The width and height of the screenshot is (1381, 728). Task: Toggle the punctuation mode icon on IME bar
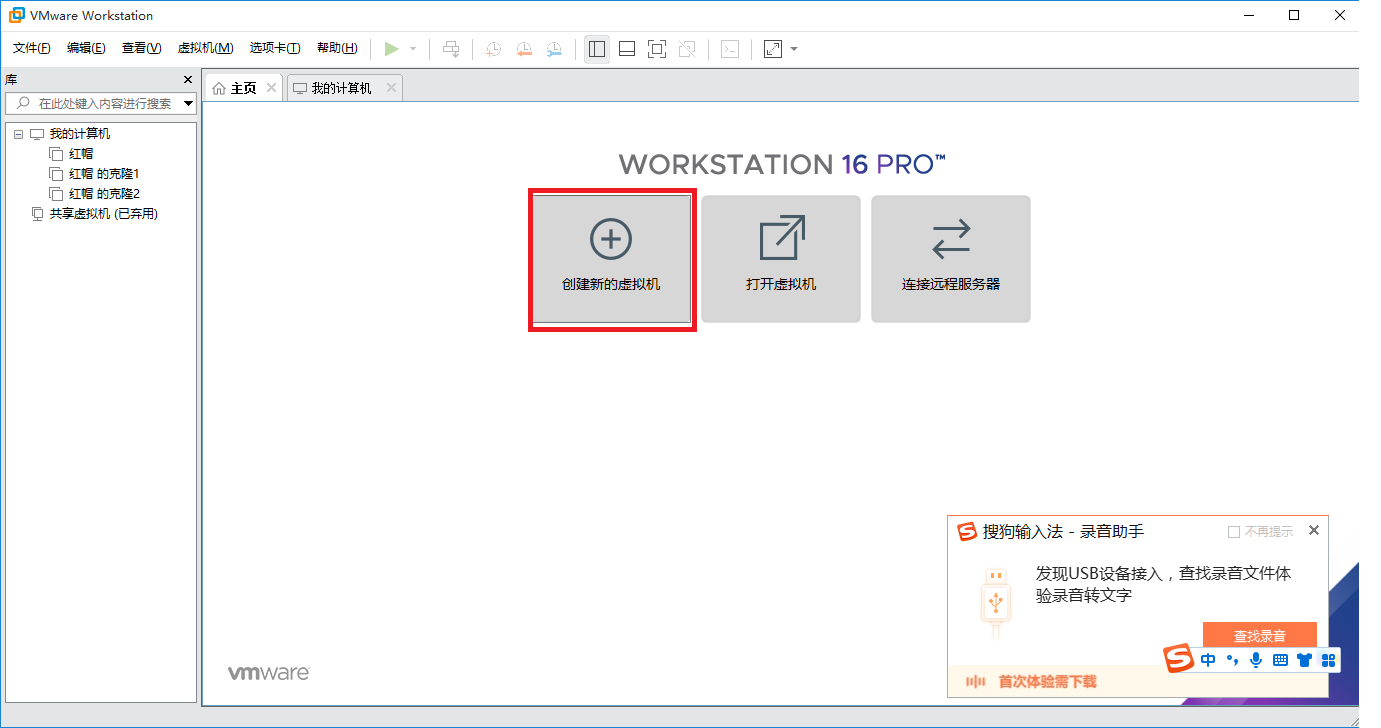click(x=1233, y=660)
